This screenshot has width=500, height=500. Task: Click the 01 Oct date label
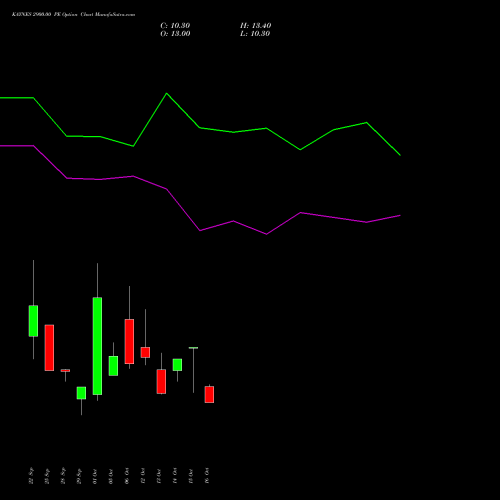pos(95,476)
